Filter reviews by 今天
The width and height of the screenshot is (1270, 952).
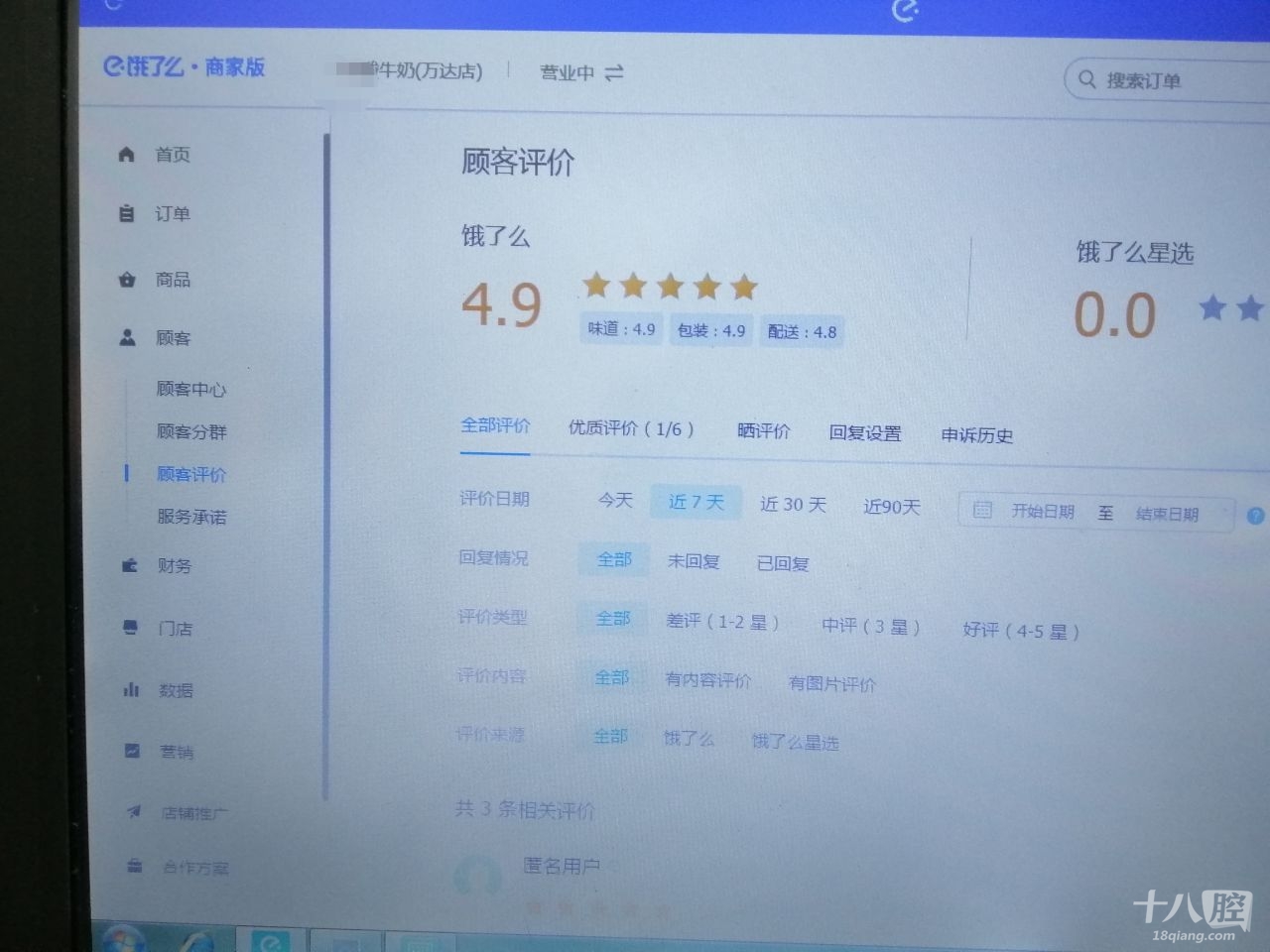(615, 500)
